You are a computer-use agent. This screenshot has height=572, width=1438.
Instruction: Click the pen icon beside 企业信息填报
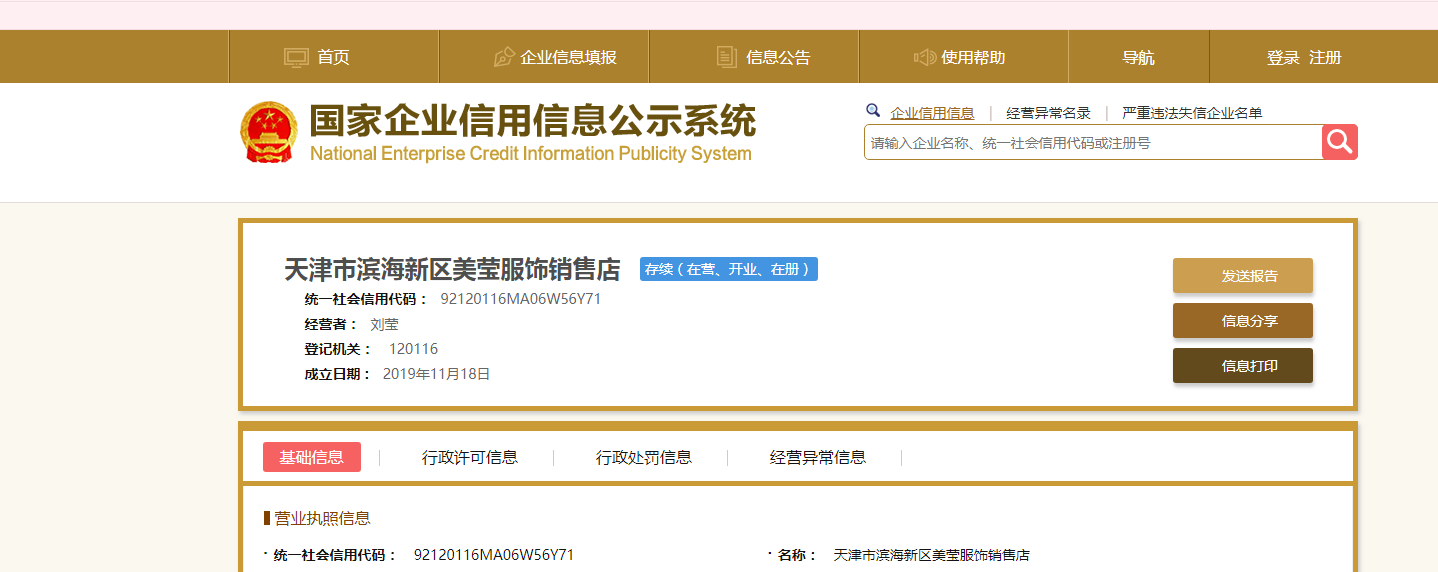(504, 57)
